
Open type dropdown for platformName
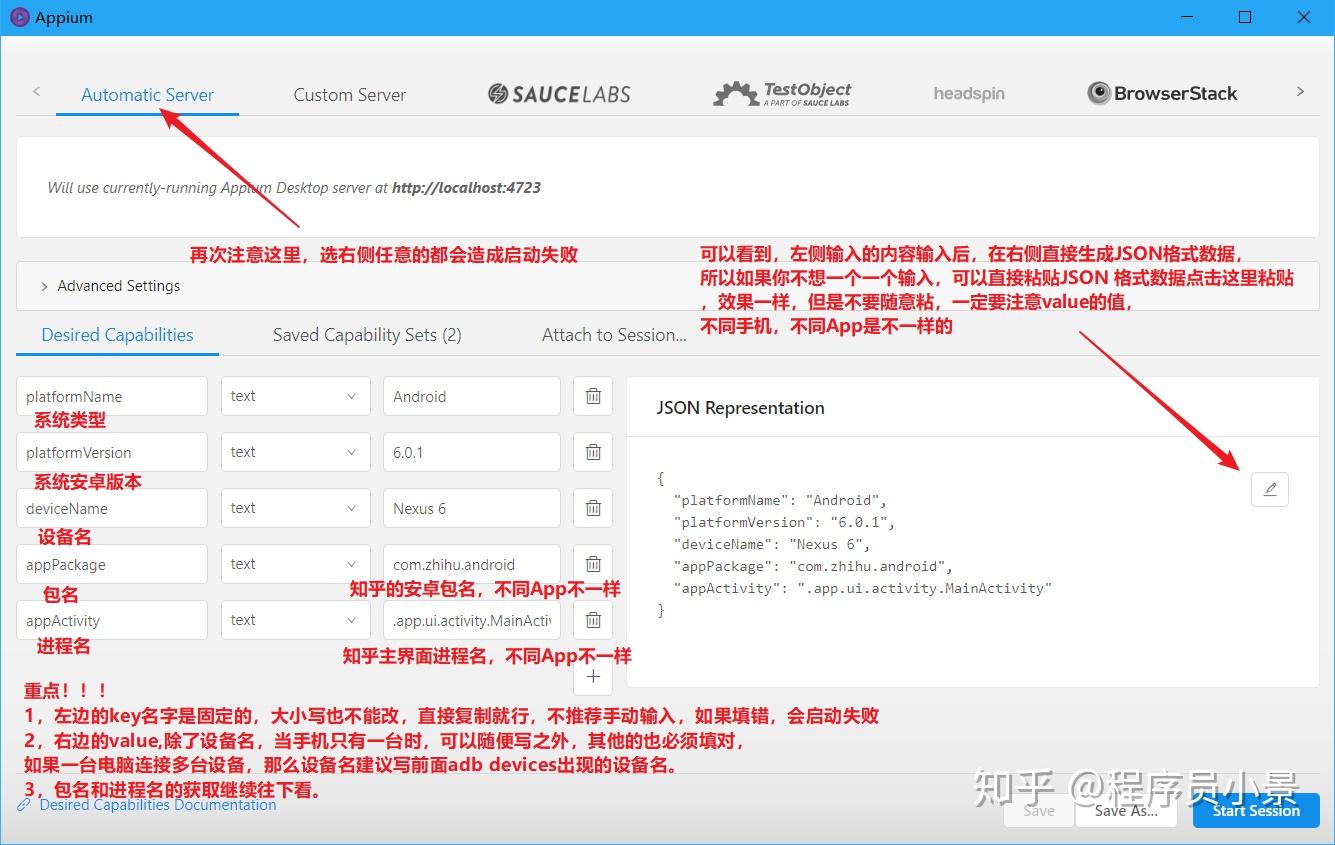(294, 396)
